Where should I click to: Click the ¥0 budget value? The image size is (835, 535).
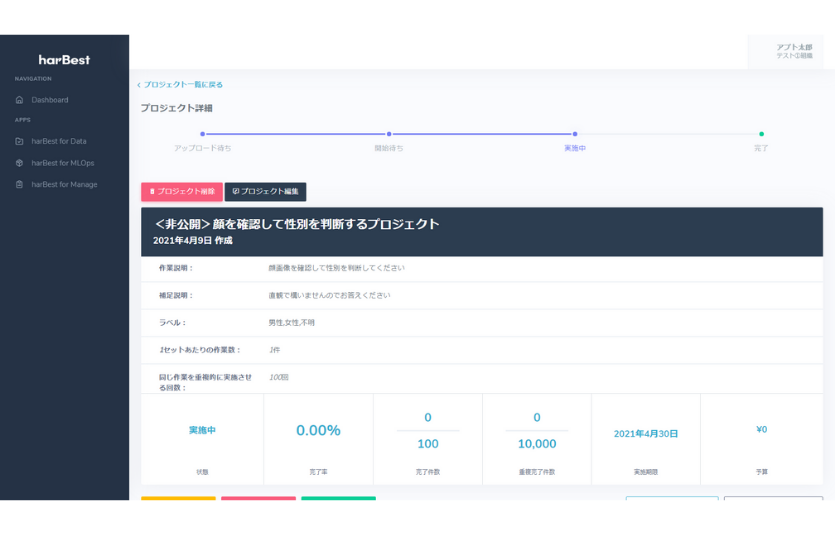(x=761, y=429)
